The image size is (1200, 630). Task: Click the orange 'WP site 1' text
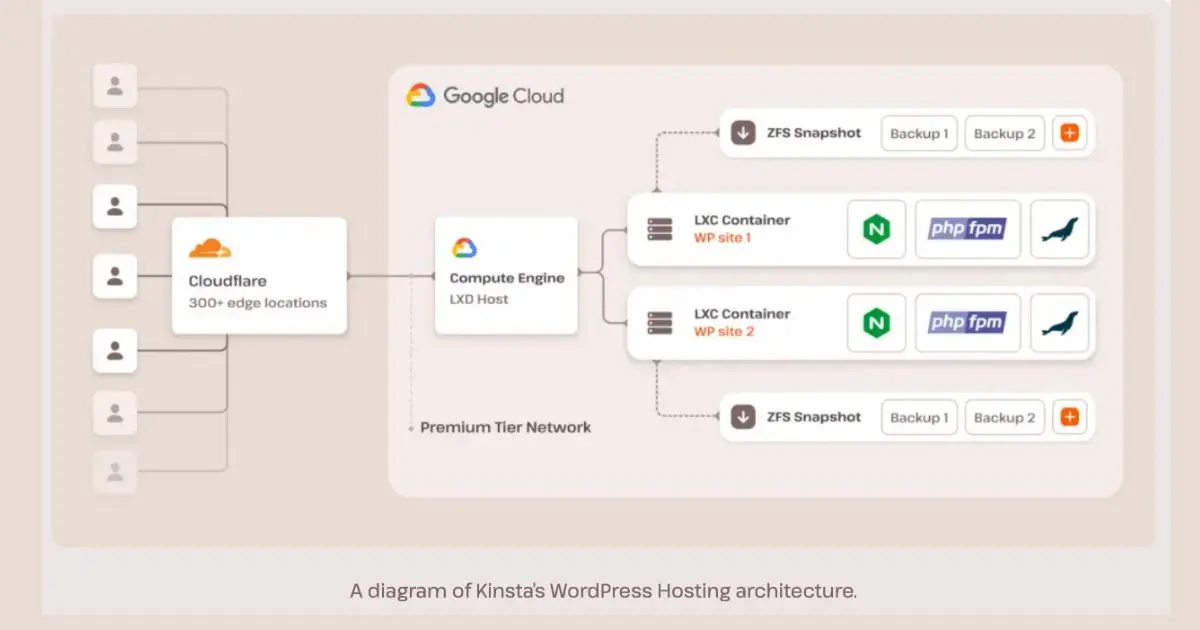[x=723, y=238]
